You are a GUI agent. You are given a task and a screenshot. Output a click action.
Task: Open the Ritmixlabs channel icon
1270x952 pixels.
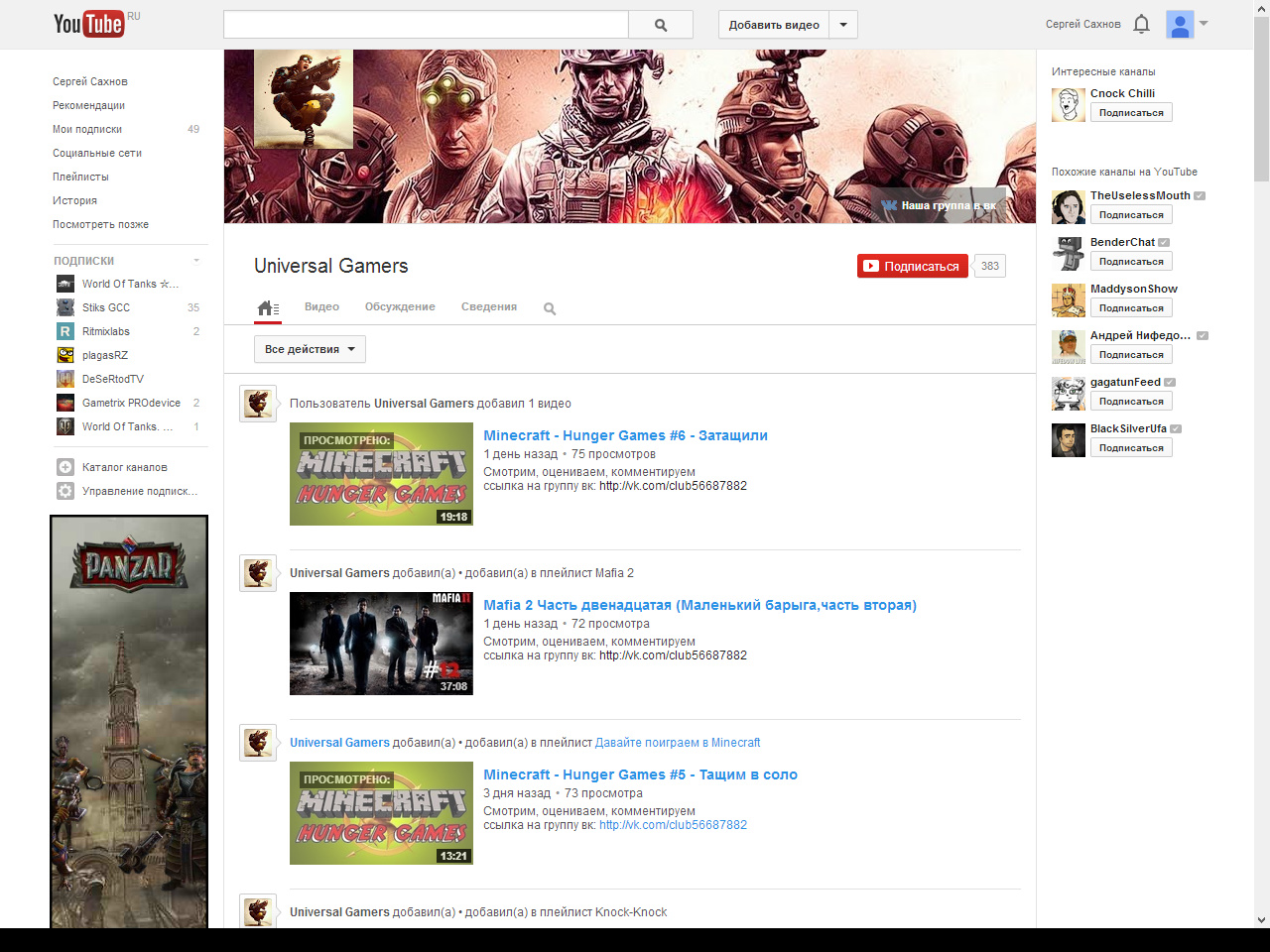tap(65, 331)
